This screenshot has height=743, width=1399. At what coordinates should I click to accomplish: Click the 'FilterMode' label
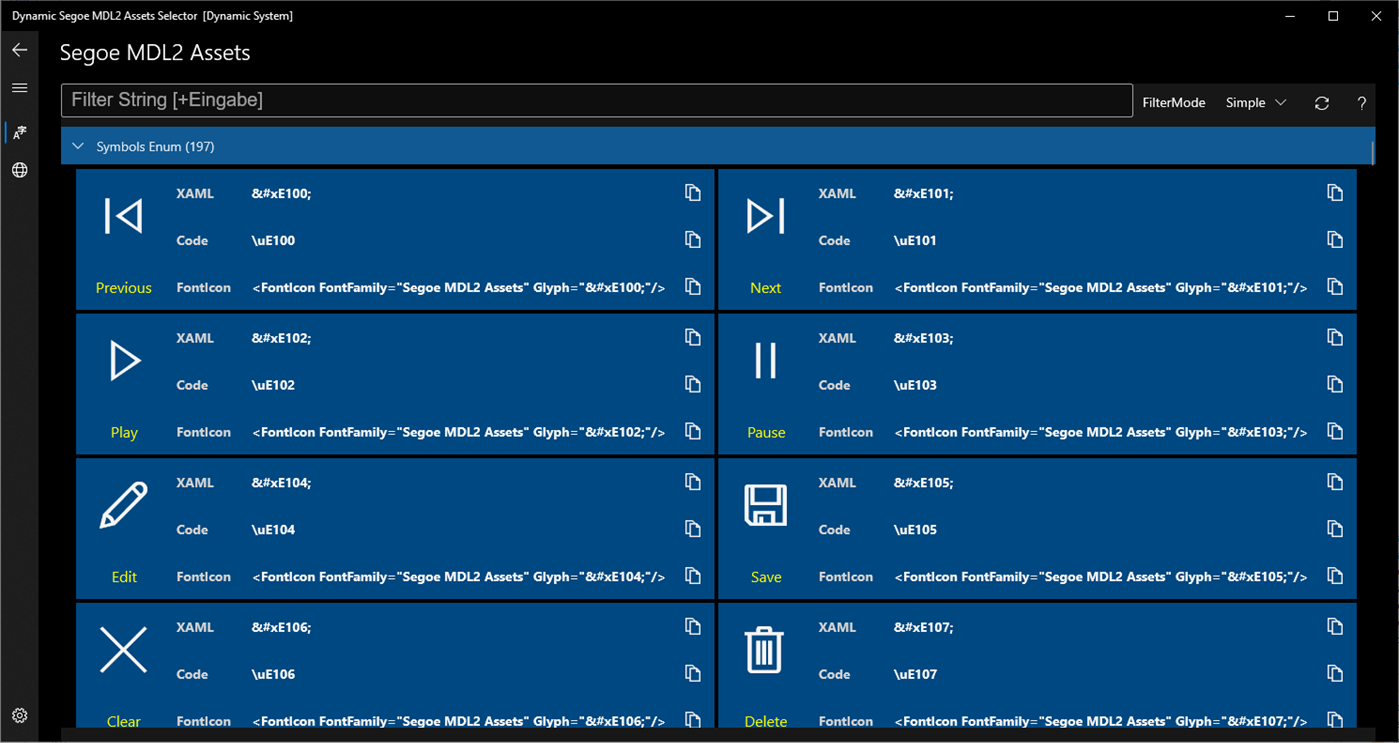click(1174, 103)
